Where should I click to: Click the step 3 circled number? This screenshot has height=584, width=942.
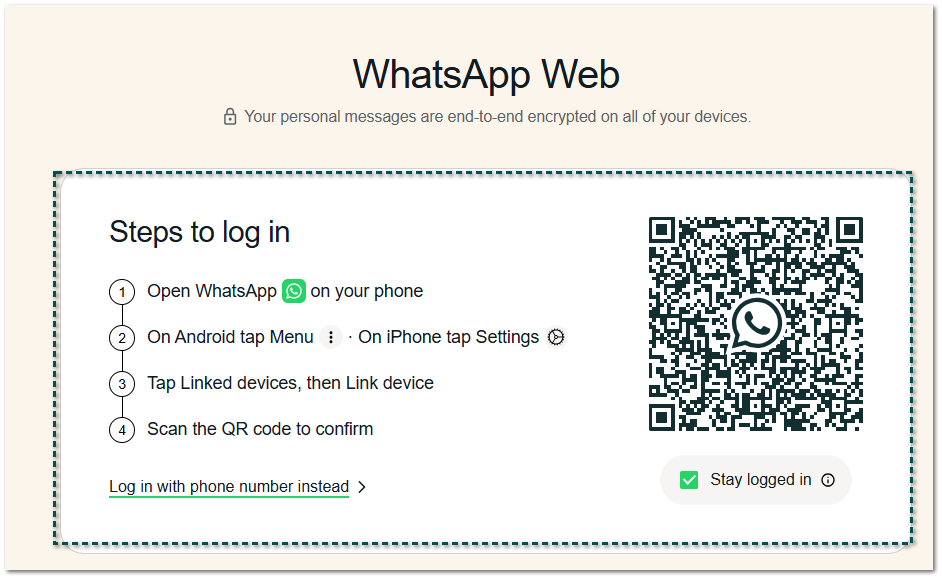[x=122, y=384]
